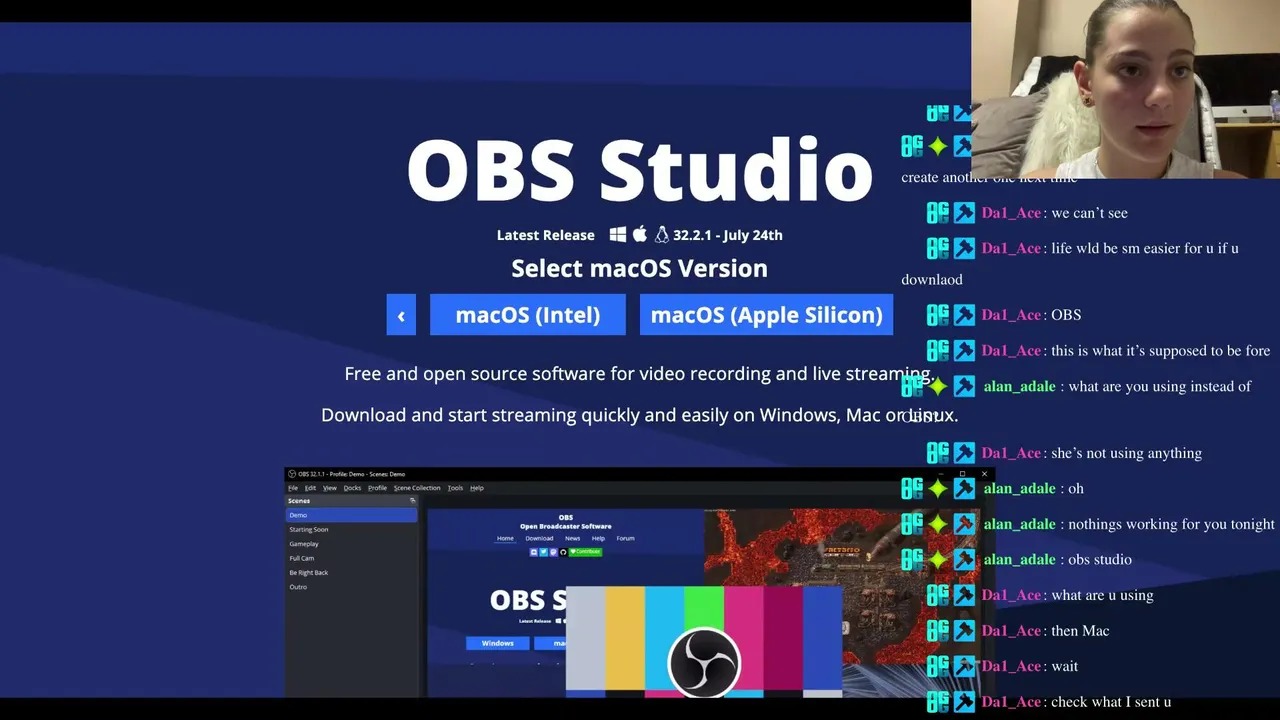This screenshot has width=1280, height=720.
Task: Click the hammer badge beside "what are u using"
Action: tap(964, 595)
